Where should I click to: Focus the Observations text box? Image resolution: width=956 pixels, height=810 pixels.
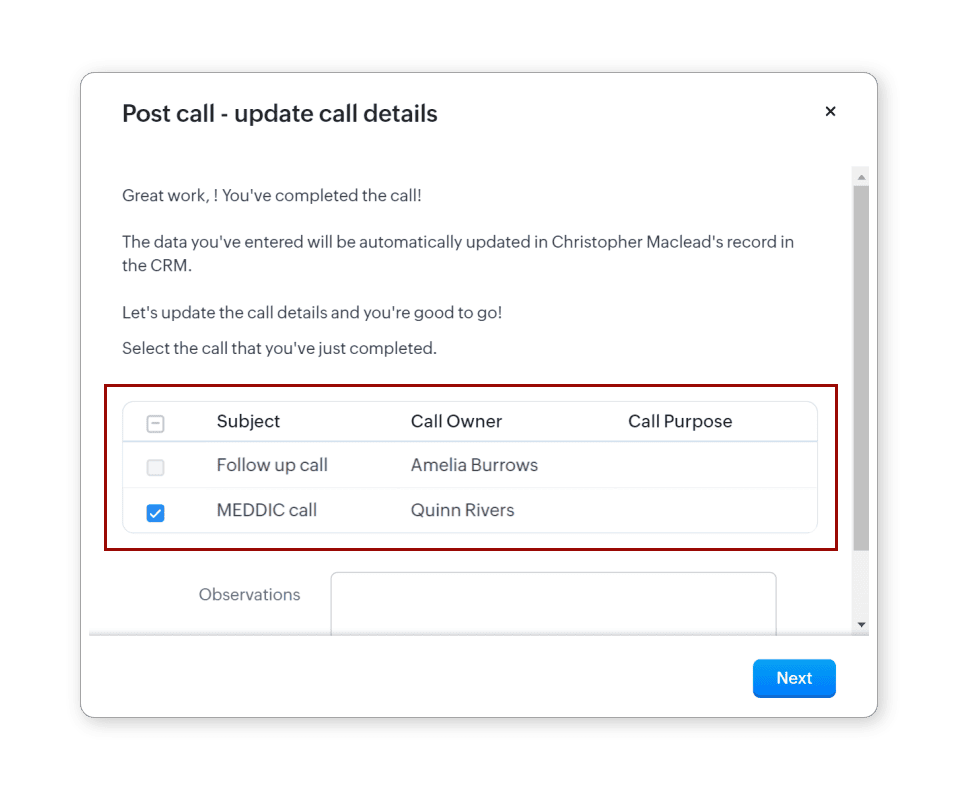click(x=553, y=603)
